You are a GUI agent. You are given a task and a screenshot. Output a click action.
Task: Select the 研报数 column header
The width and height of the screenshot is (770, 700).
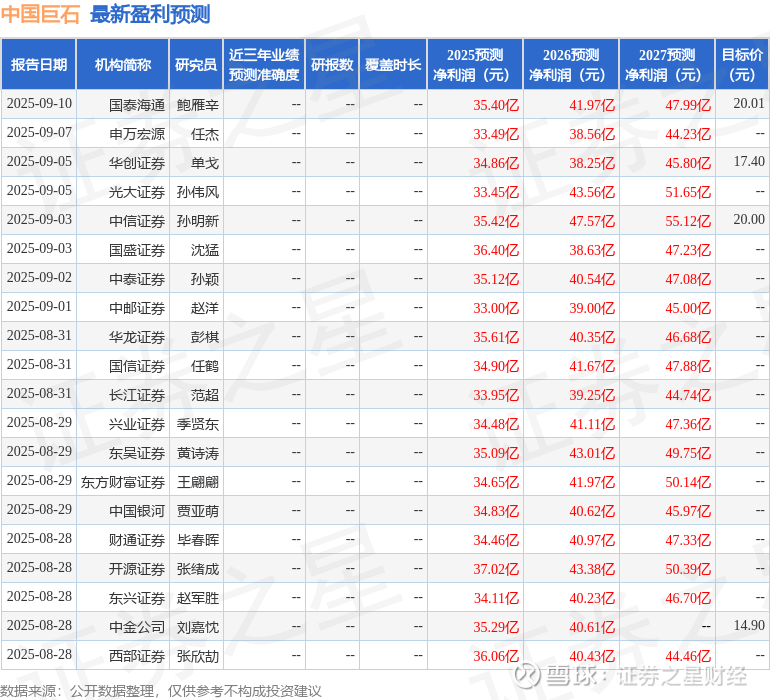tap(332, 64)
